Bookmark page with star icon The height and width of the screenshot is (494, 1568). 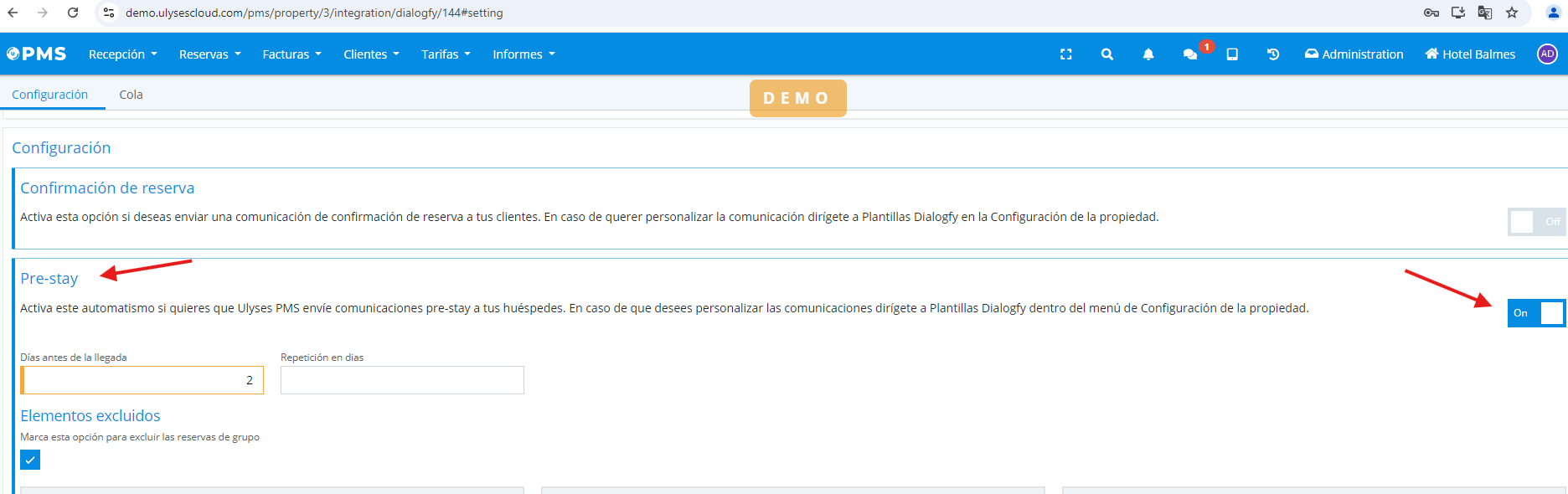coord(1511,13)
